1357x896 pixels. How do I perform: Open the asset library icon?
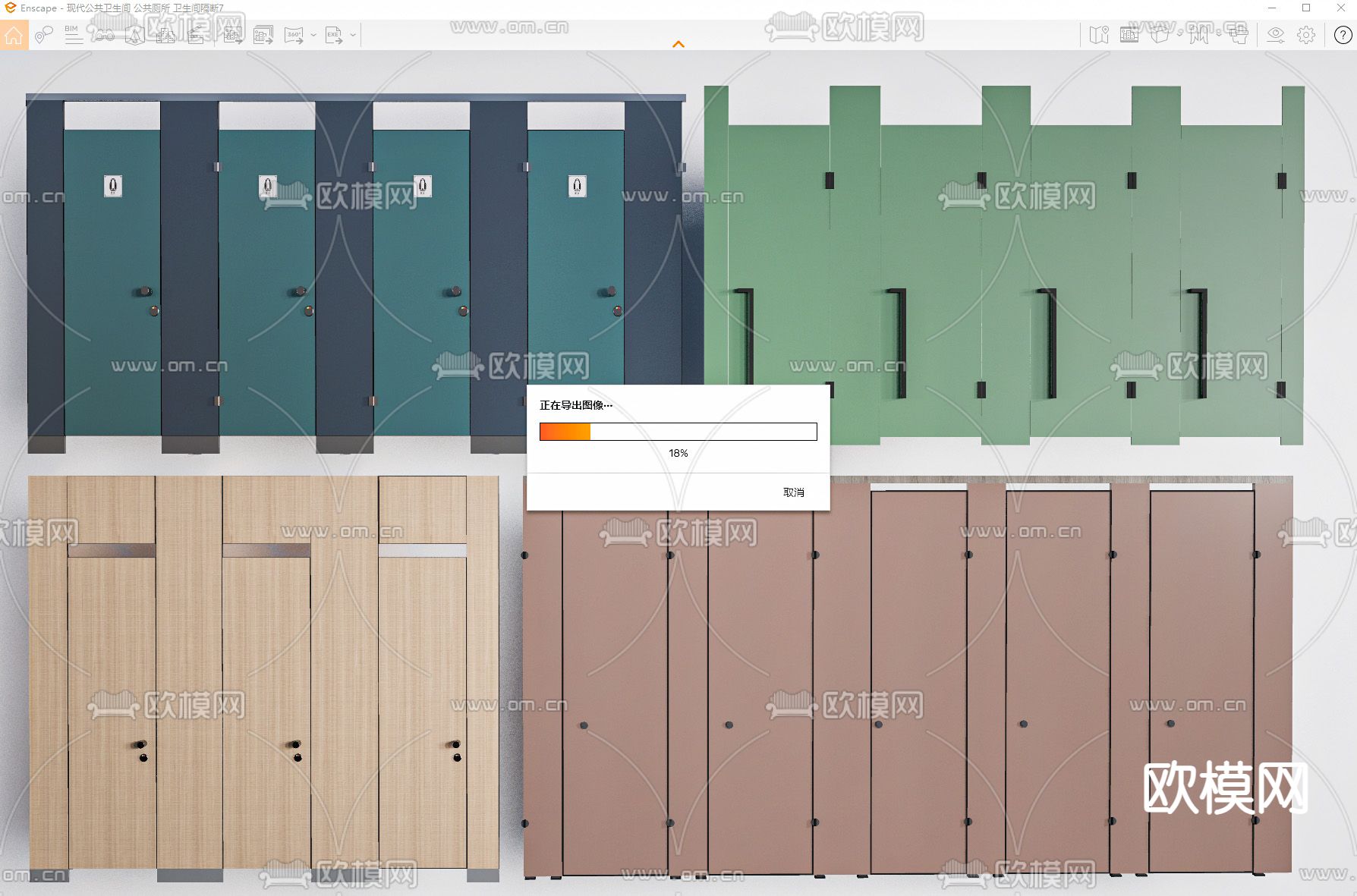point(1129,35)
